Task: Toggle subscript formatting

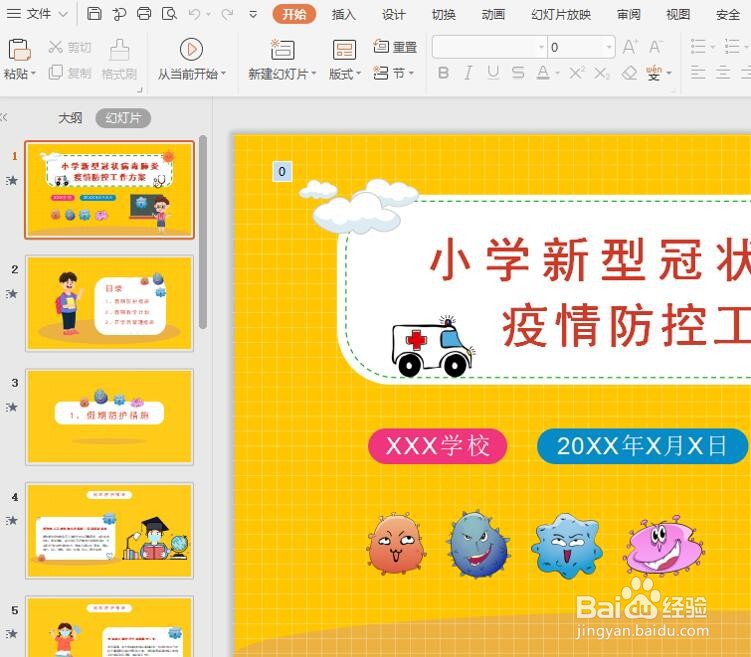Action: tap(602, 73)
